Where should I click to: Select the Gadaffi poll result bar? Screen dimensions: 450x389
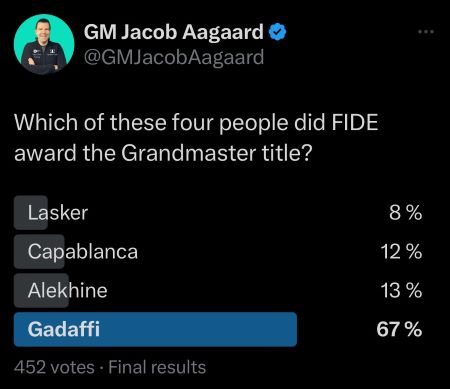pos(155,329)
